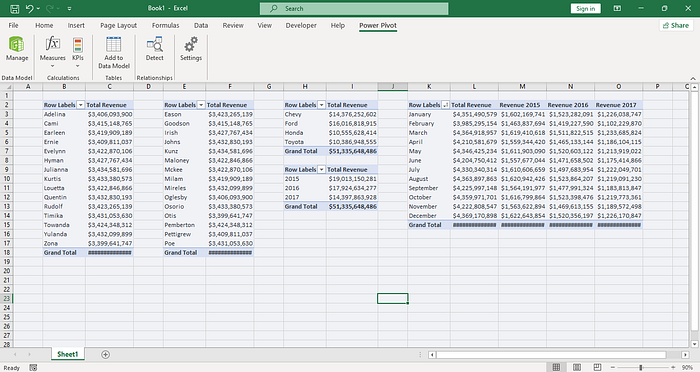The height and width of the screenshot is (372, 700).
Task: Adjust the zoom slider handle
Action: pos(641,367)
